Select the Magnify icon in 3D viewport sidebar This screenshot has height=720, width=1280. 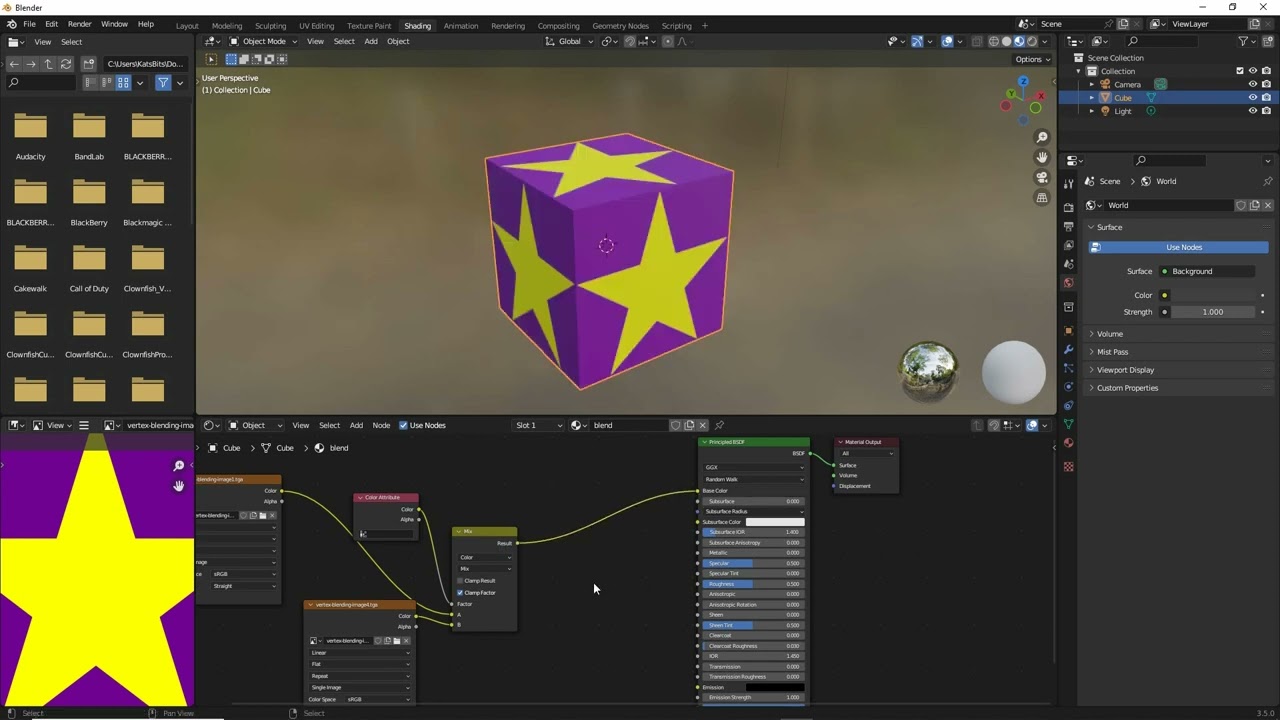click(1042, 137)
